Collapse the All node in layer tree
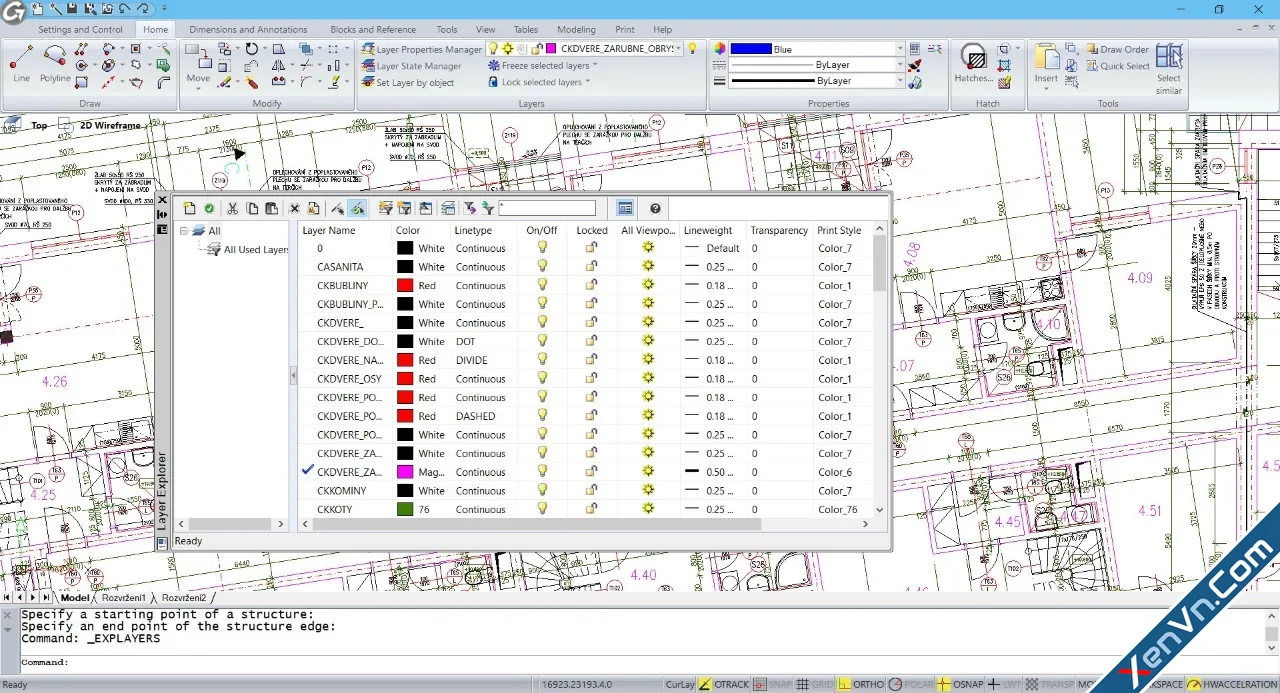Viewport: 1280px width, 693px height. (x=184, y=230)
